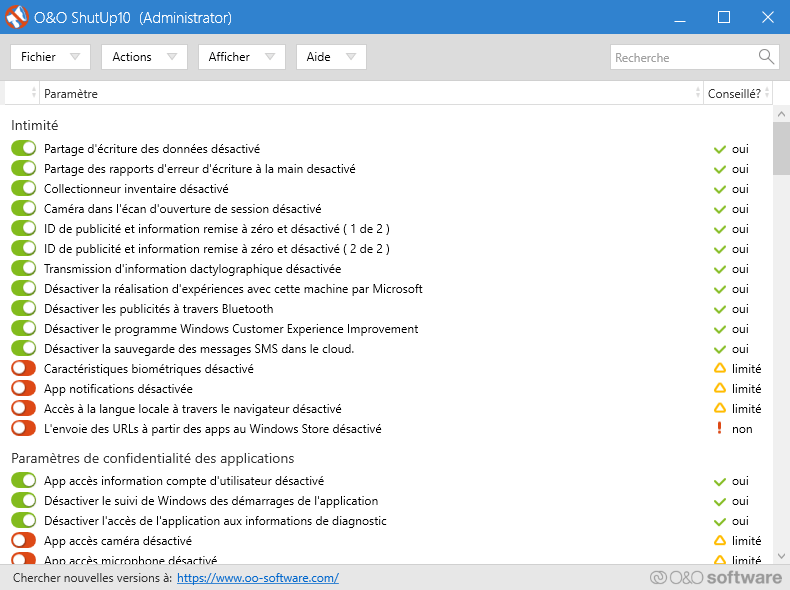Enable Caractéristiques biométriques désactivé switch

(24, 368)
